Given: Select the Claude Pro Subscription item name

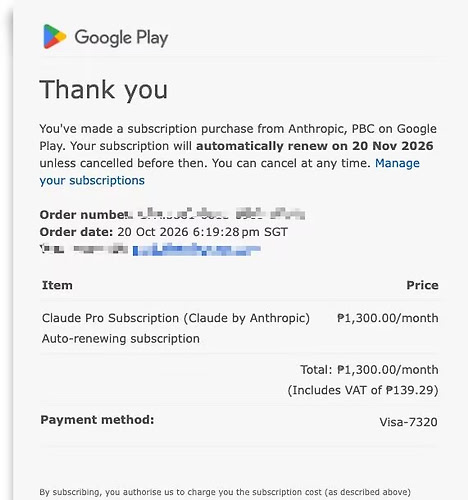Looking at the screenshot, I should click(176, 318).
